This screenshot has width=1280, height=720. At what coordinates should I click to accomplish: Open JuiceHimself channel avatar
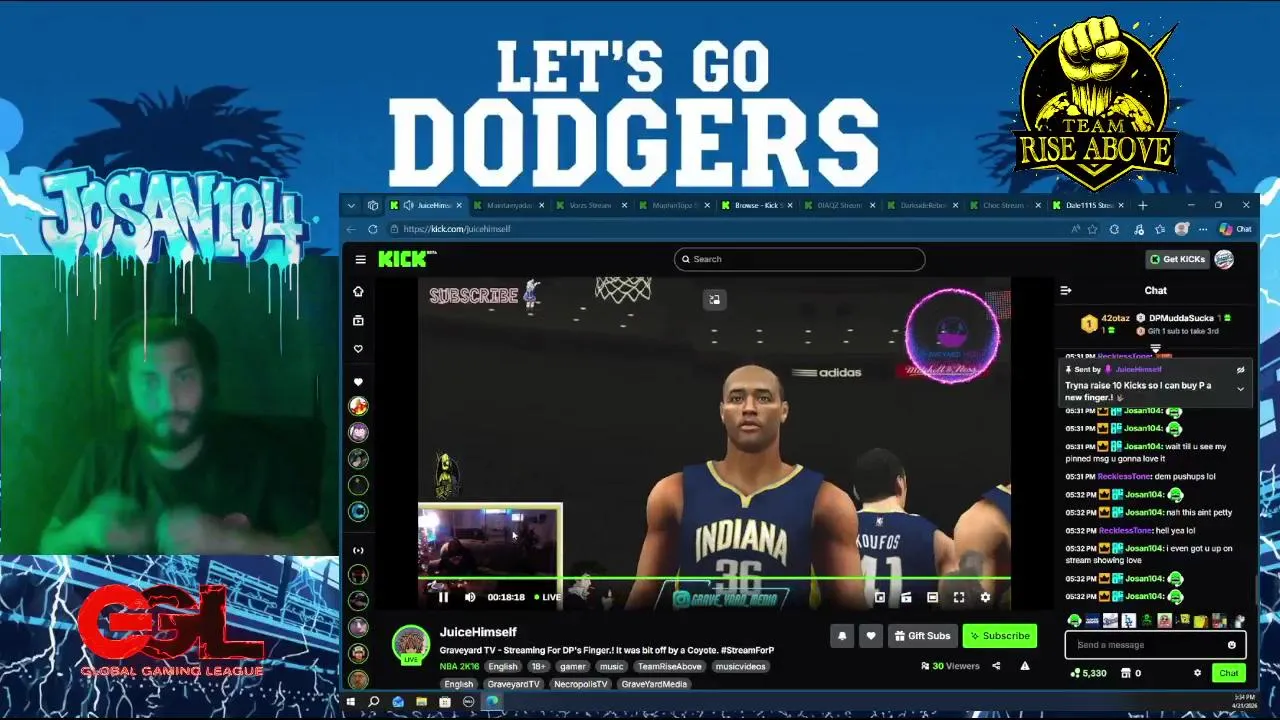tap(411, 644)
